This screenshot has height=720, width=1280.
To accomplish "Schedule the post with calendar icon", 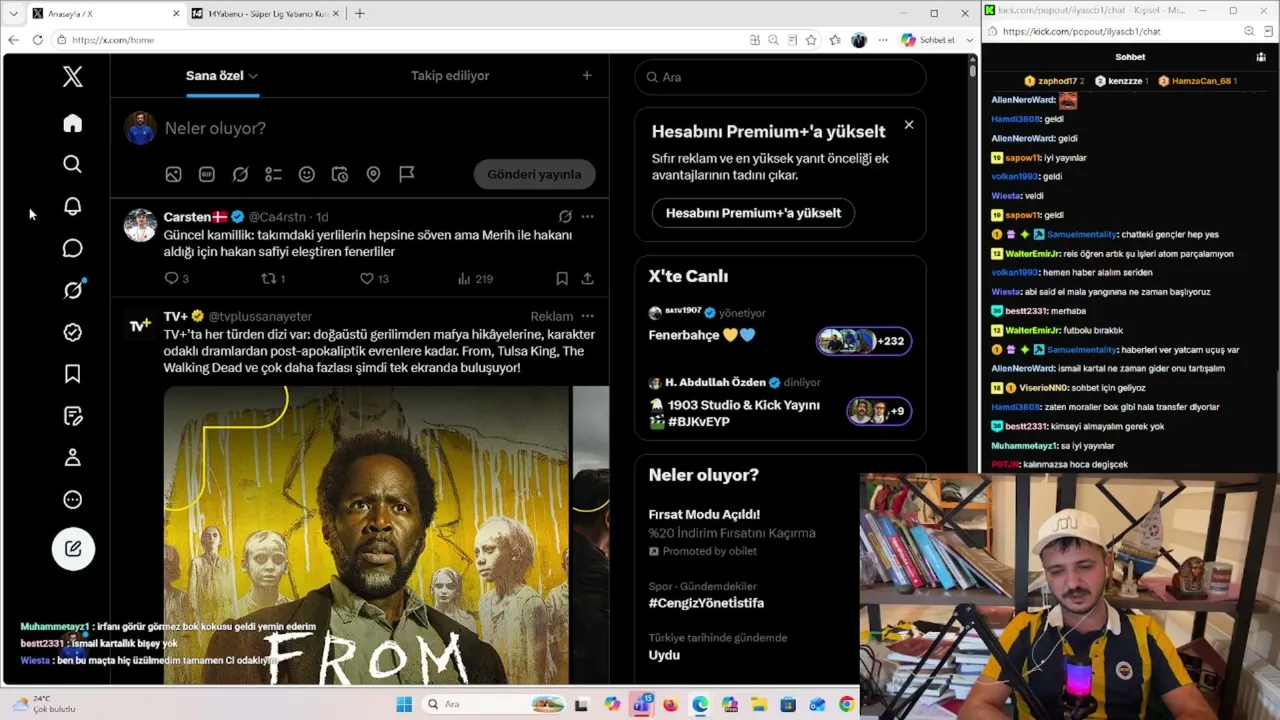I will click(x=340, y=174).
